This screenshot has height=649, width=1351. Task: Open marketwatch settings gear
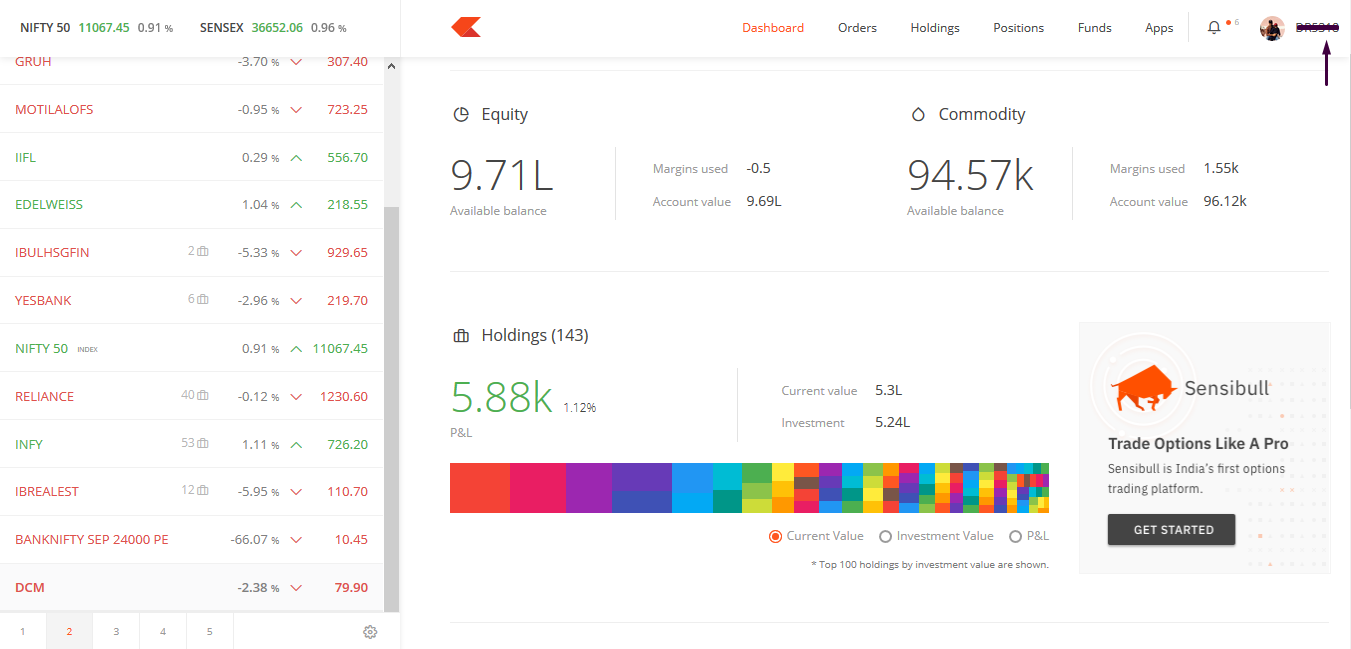370,632
